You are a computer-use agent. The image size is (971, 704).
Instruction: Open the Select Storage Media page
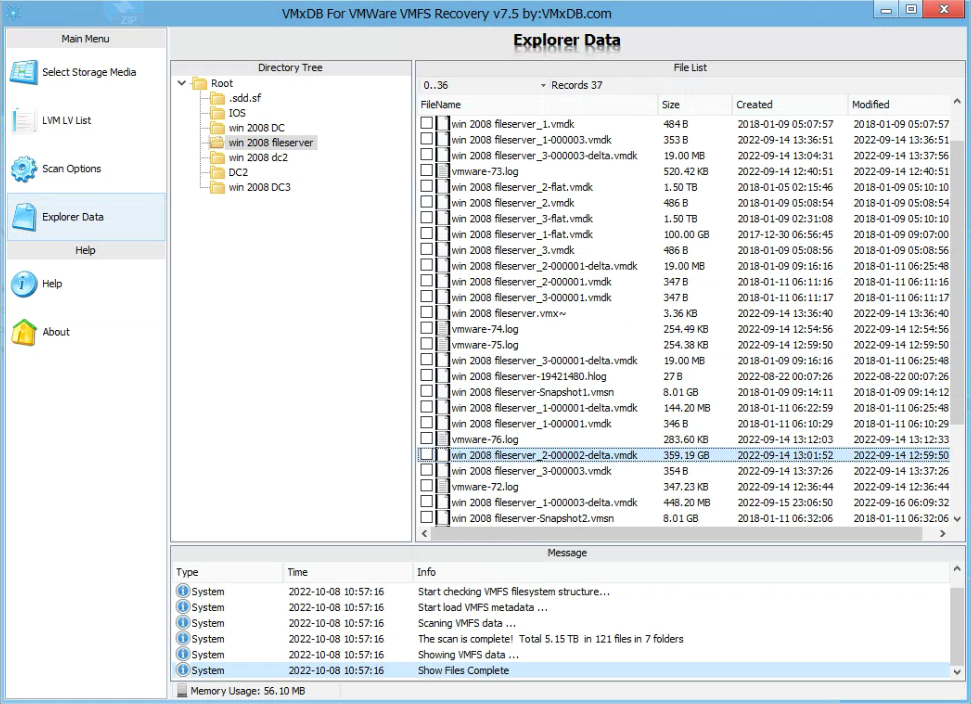[86, 72]
